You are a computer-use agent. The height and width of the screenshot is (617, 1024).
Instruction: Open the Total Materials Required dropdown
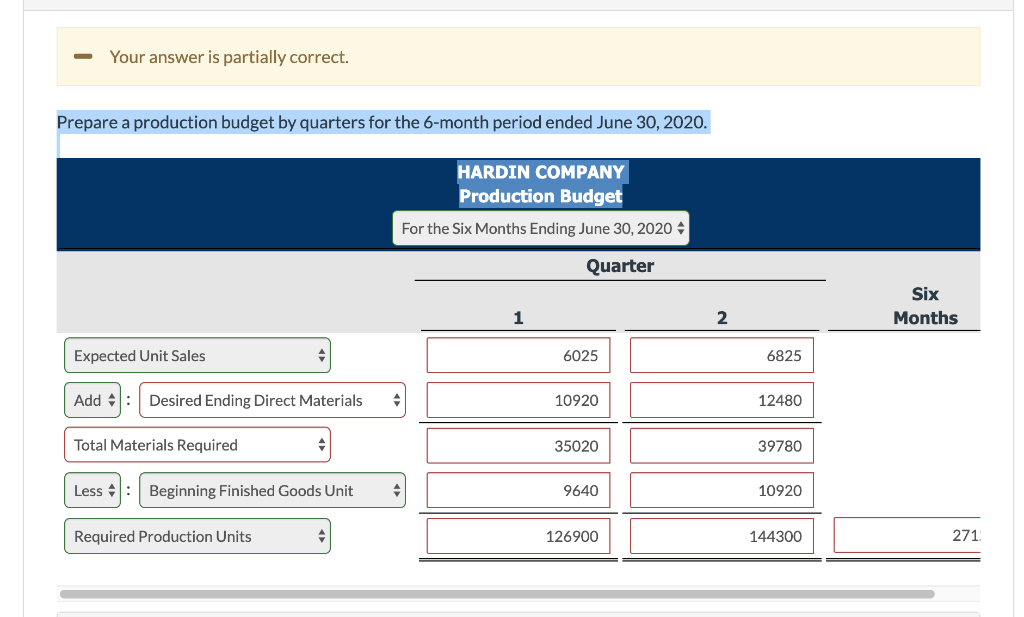[x=197, y=445]
